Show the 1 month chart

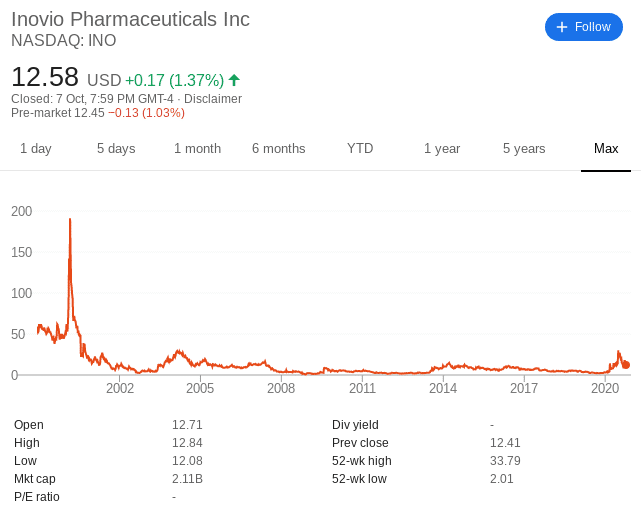[x=197, y=148]
